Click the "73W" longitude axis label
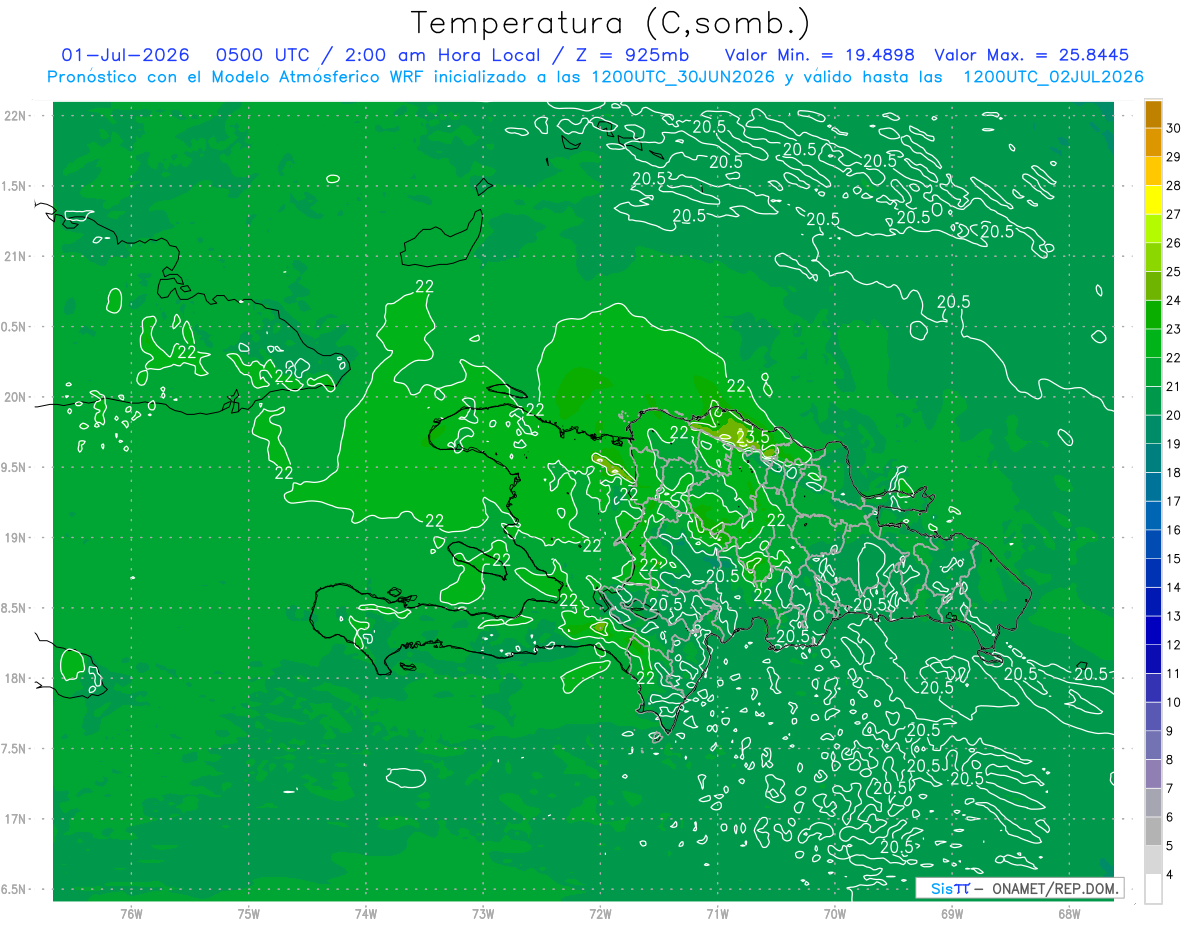Image resolution: width=1200 pixels, height=927 pixels. pyautogui.click(x=483, y=913)
